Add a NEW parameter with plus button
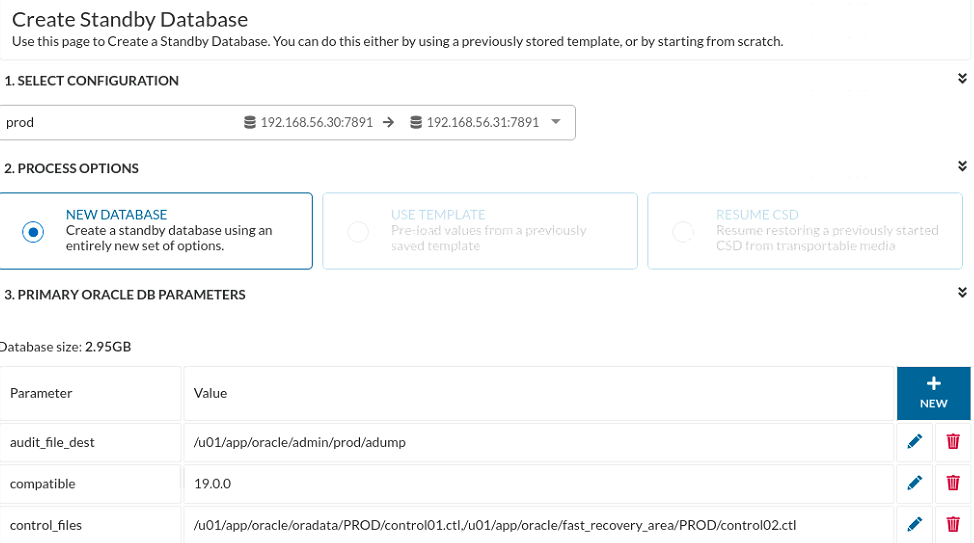 pyautogui.click(x=934, y=393)
